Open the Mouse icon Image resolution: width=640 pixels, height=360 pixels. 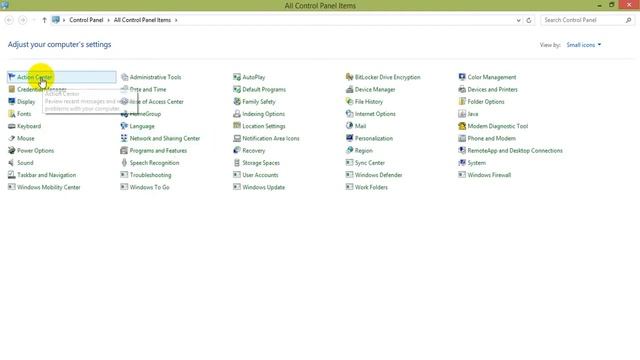click(x=12, y=138)
